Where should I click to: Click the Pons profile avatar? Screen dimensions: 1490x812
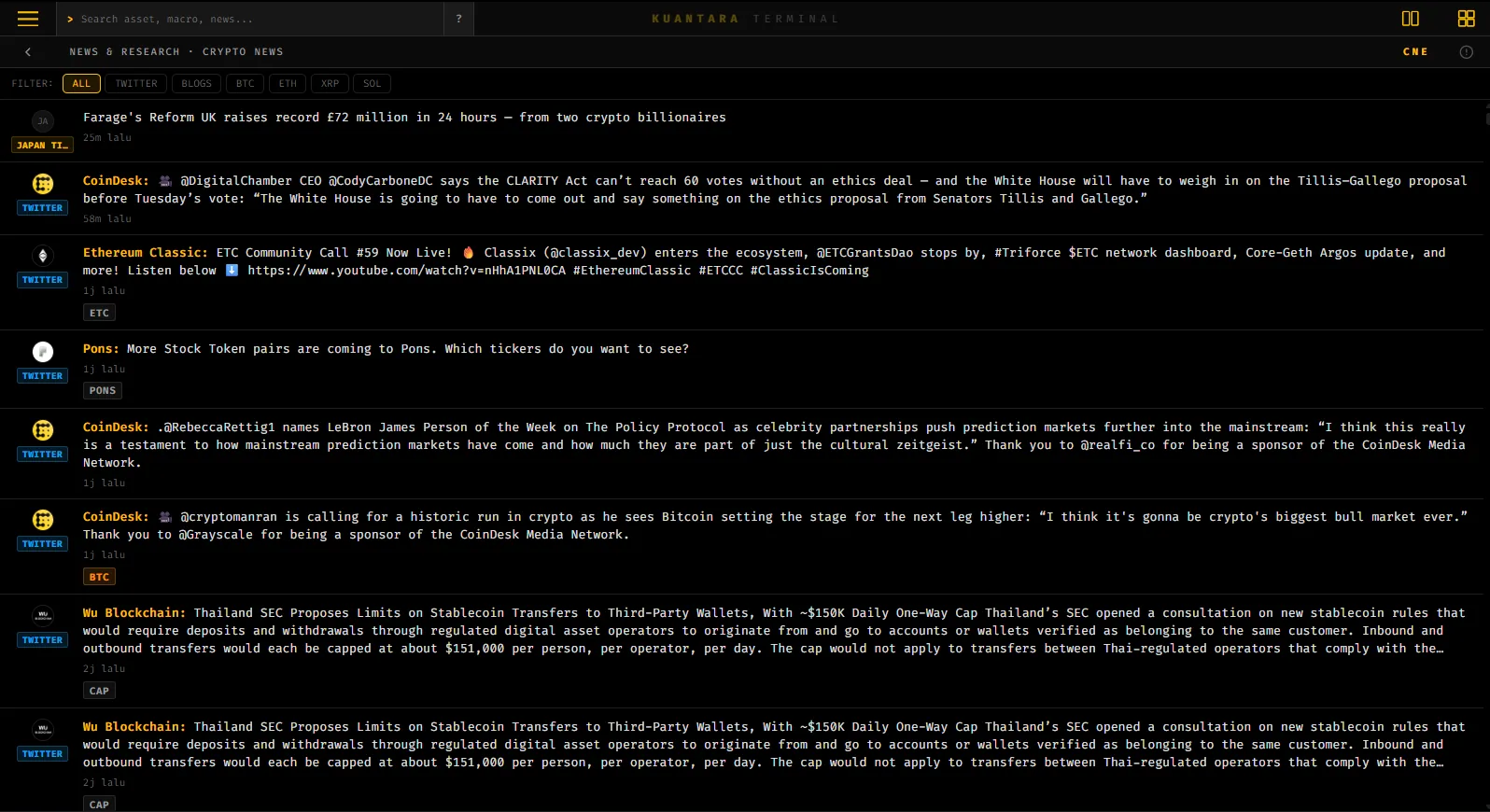pos(43,352)
